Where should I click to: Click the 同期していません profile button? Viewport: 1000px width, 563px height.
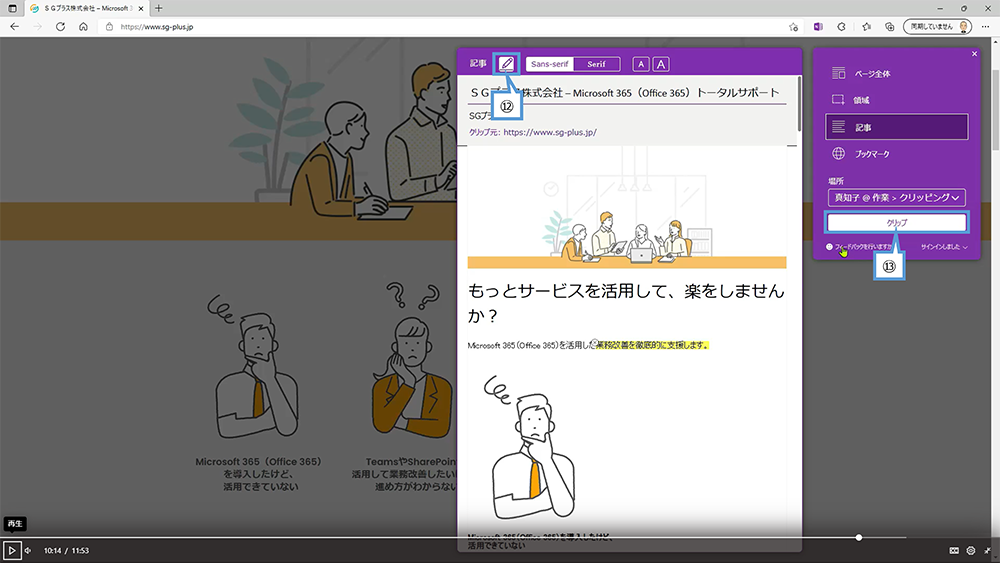tap(937, 27)
